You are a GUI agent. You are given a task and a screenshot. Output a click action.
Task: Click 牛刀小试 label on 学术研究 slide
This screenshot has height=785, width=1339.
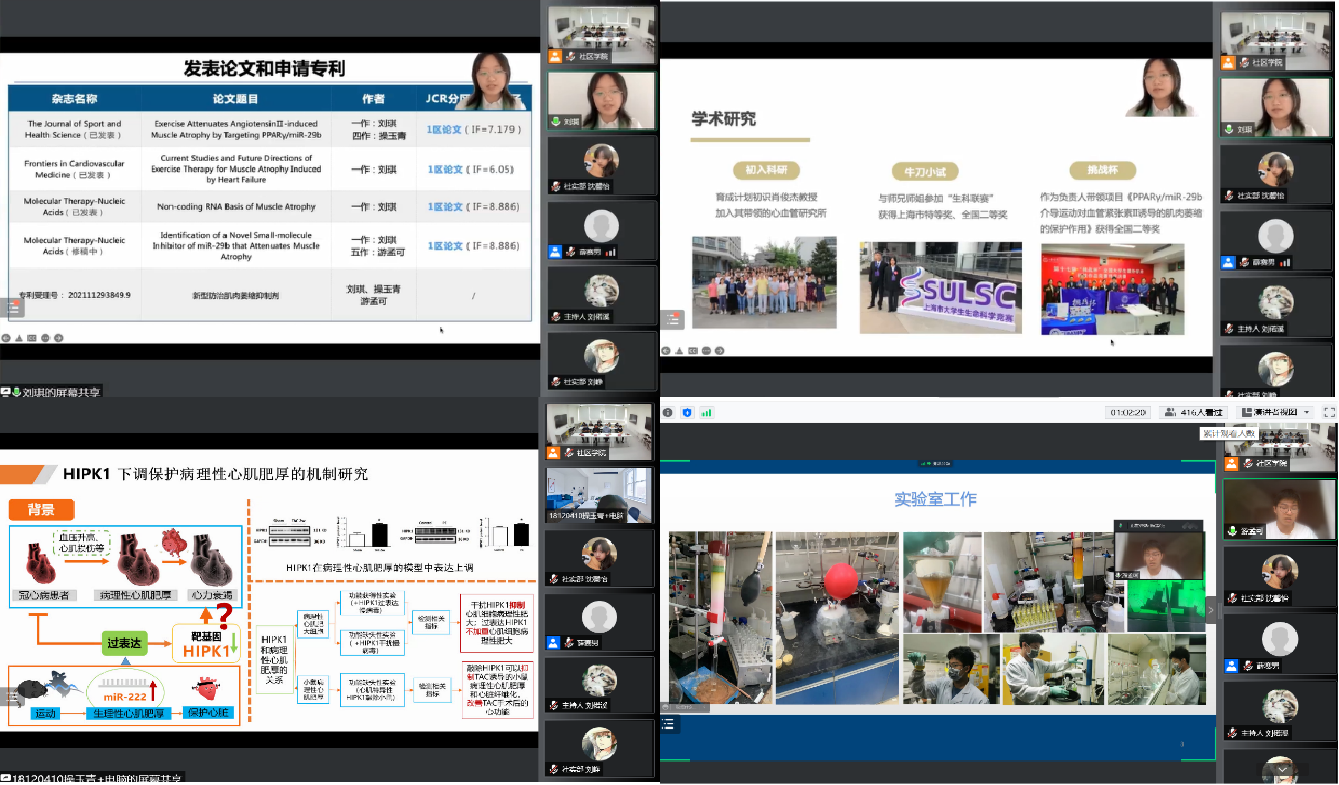[x=924, y=171]
